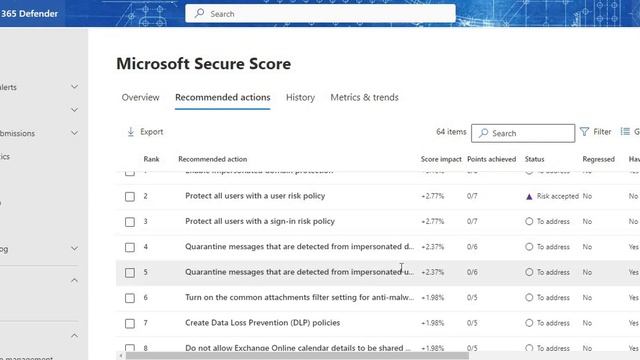This screenshot has height=360, width=640.
Task: Click the magnifier icon in top search bar
Action: 199,13
